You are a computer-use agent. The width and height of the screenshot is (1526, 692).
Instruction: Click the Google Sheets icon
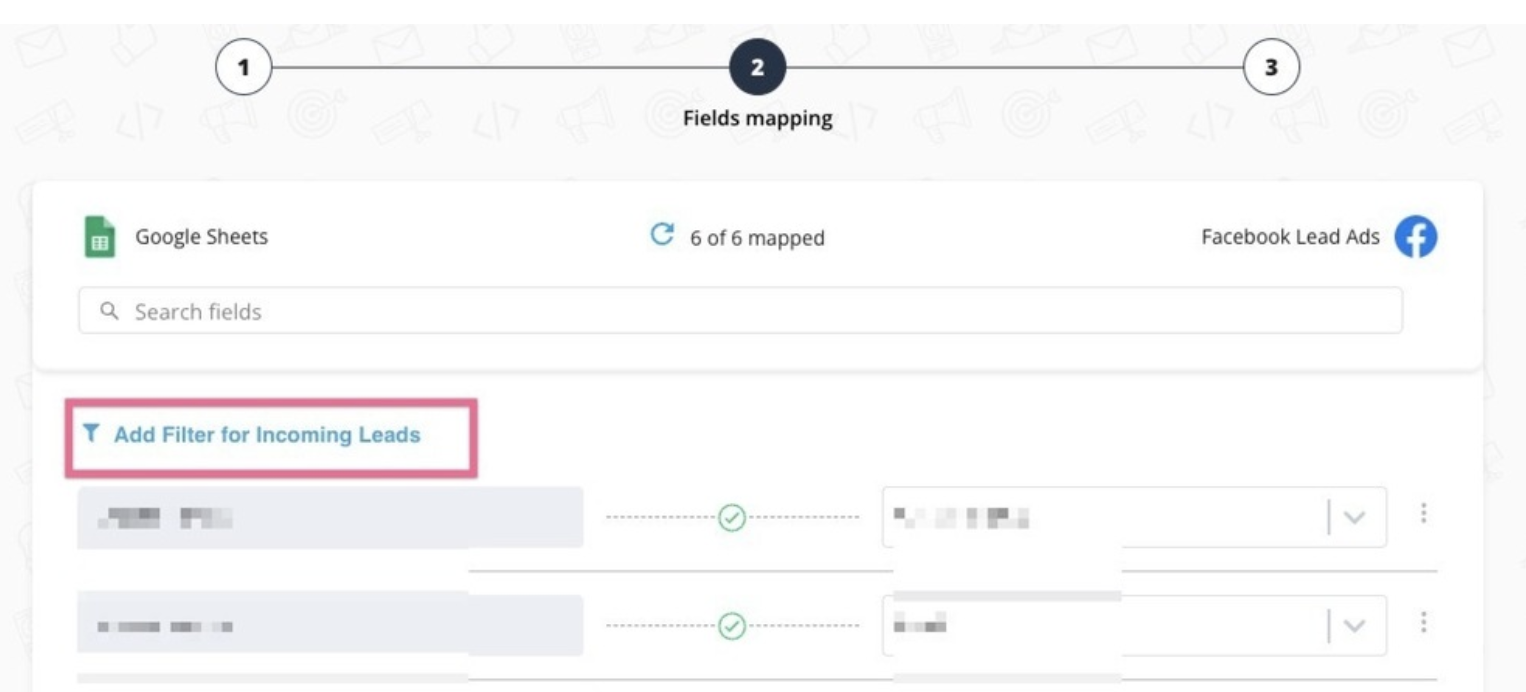click(100, 237)
